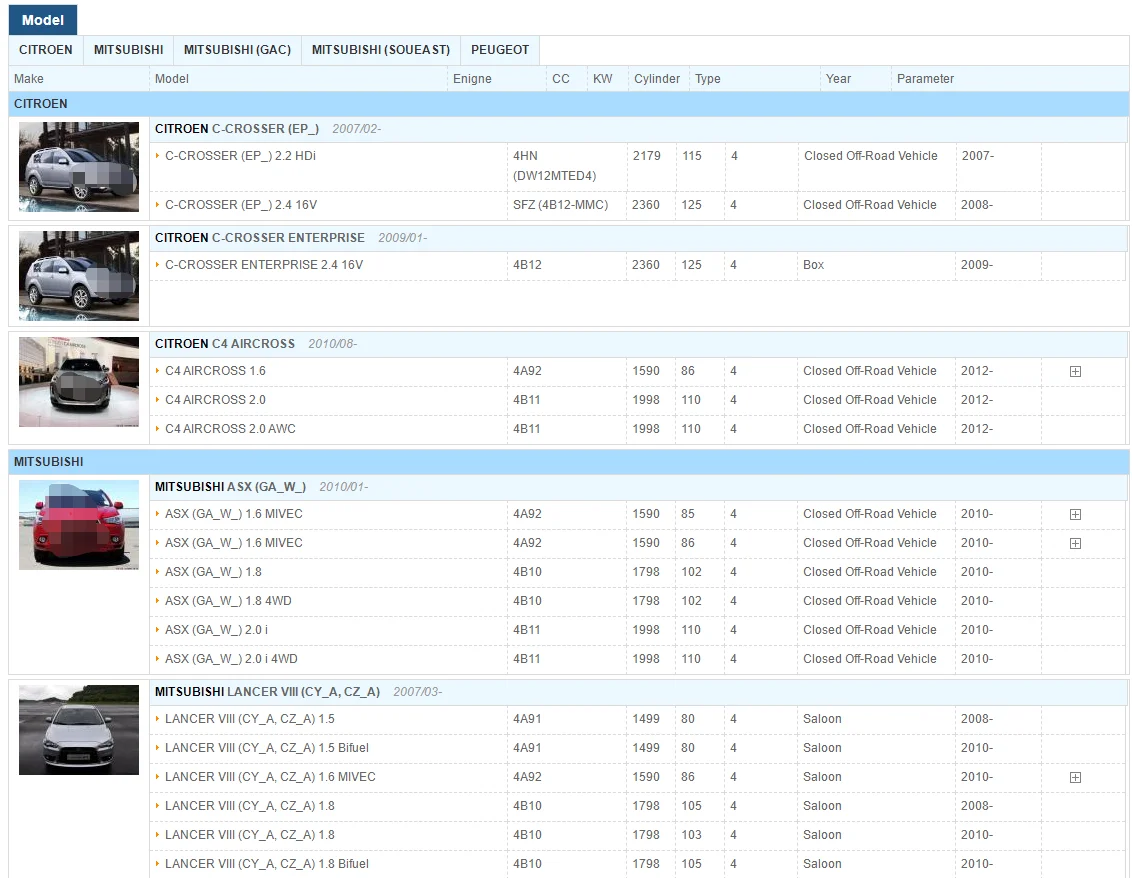Screen dimensions: 1132x878
Task: Click the Make column header
Action: pyautogui.click(x=29, y=79)
